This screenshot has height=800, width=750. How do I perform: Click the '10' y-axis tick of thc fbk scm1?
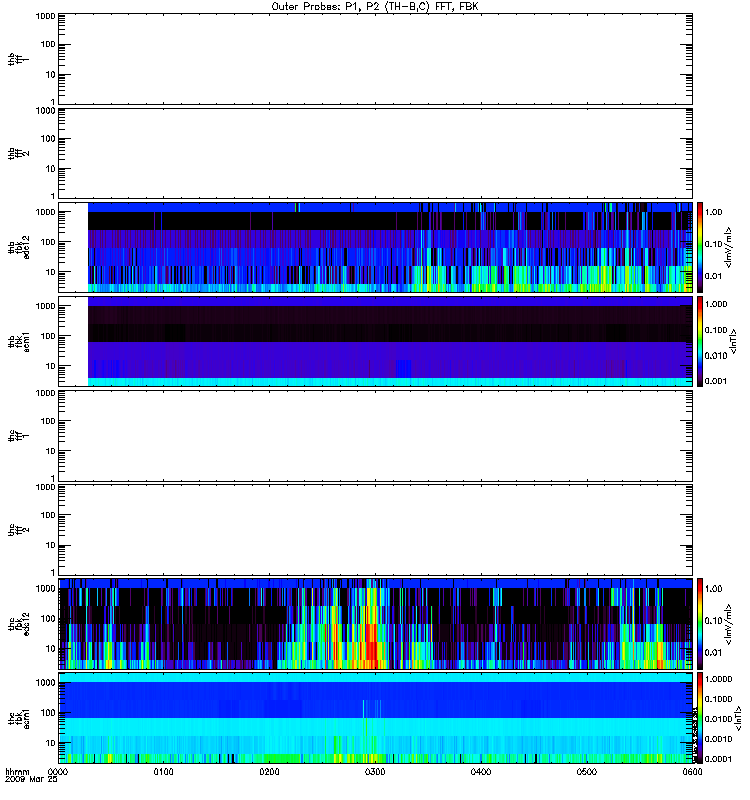(x=51, y=743)
